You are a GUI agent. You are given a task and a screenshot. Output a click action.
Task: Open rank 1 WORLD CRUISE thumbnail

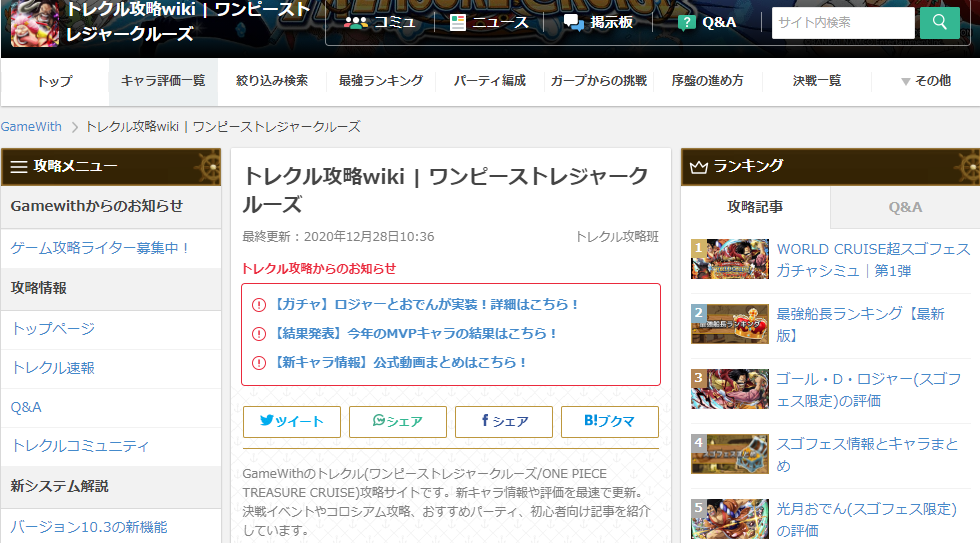[730, 259]
